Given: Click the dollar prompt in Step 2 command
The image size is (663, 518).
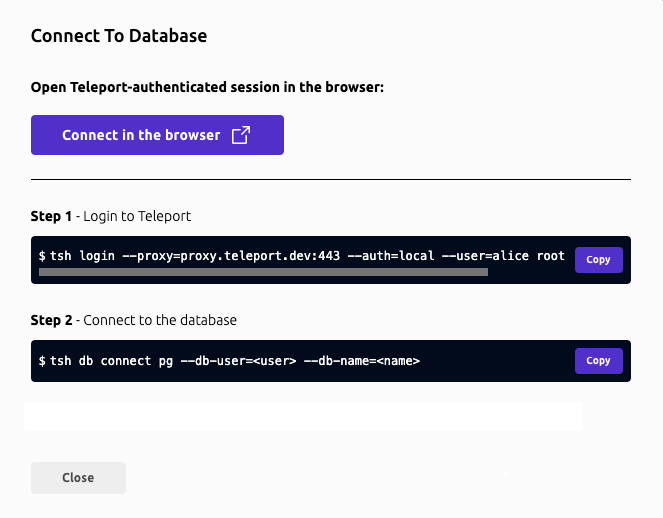Looking at the screenshot, I should pyautogui.click(x=42, y=361).
